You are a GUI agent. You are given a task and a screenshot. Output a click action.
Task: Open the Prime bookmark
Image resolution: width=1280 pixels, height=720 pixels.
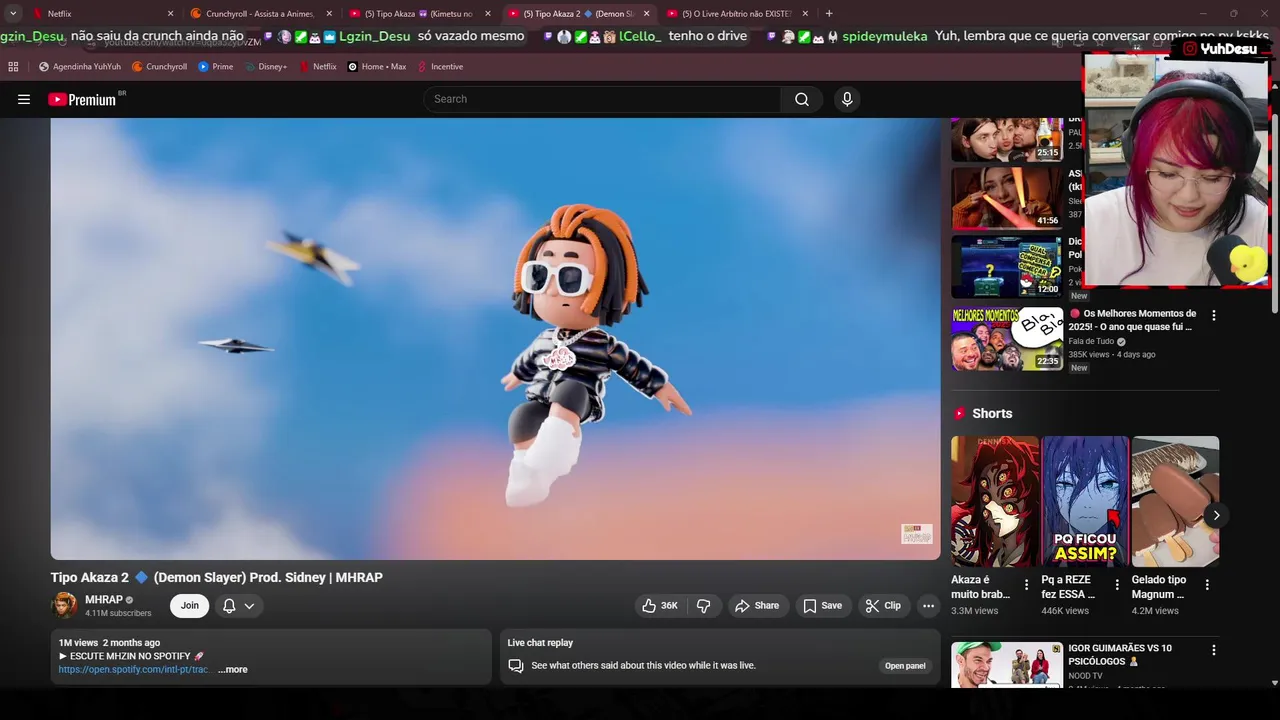click(x=215, y=67)
